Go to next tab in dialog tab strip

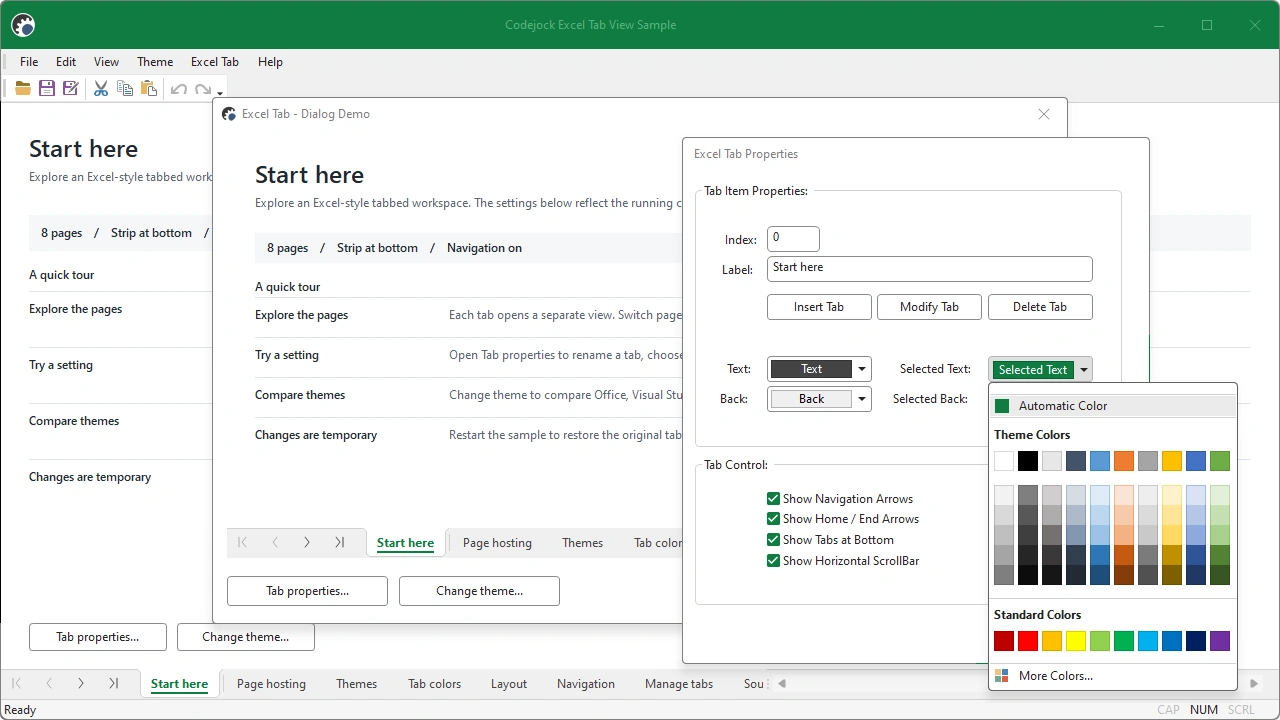(x=307, y=542)
